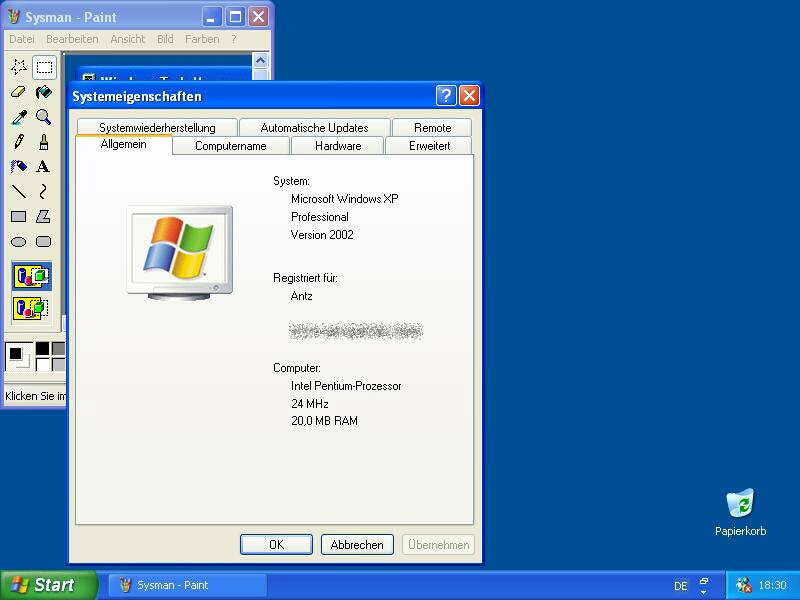Click the Abbrechen button
Viewport: 800px width, 600px height.
click(357, 544)
